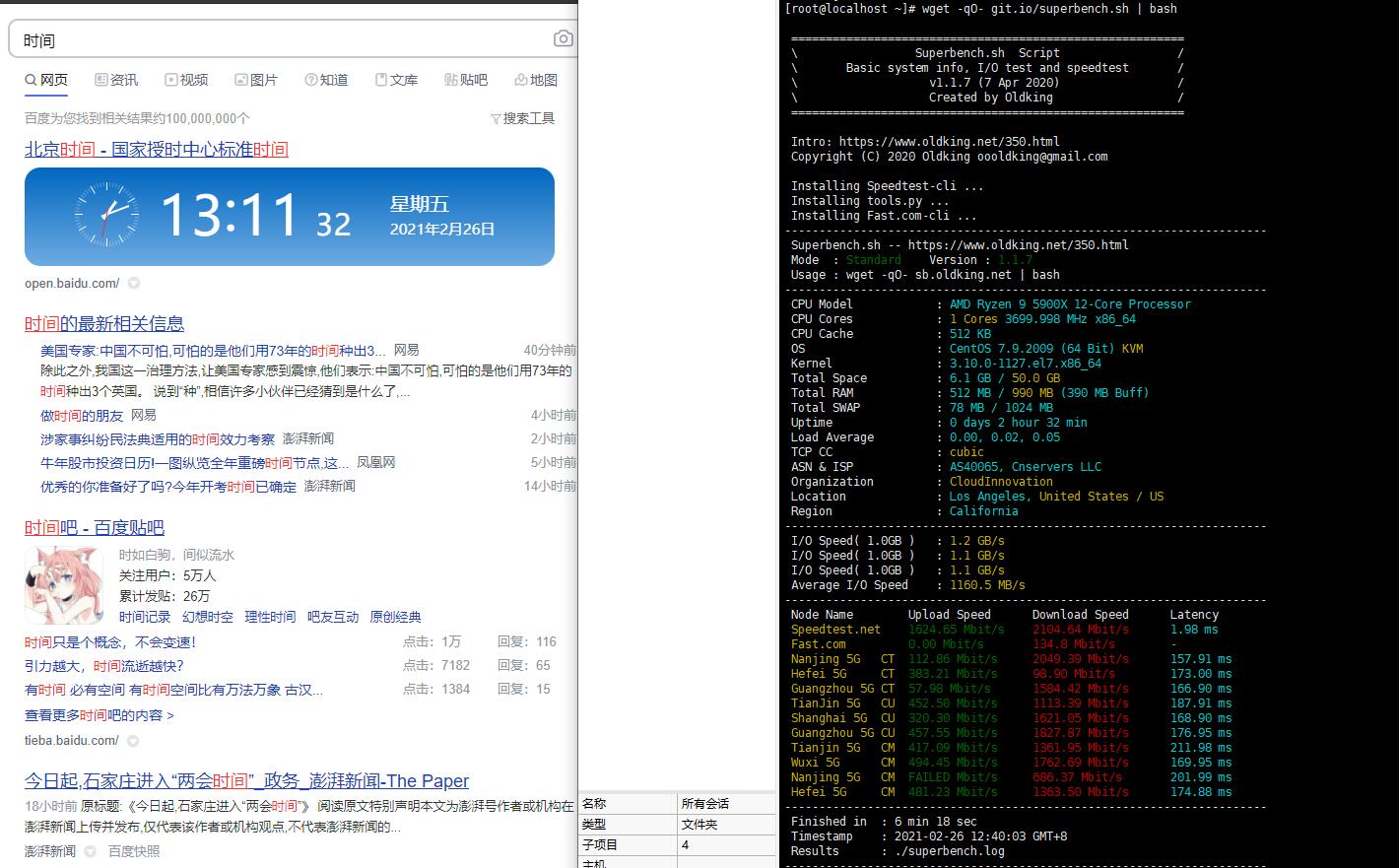Open 牛年股市投资日历 news link
Screen dimensions: 1399x868
point(195,463)
